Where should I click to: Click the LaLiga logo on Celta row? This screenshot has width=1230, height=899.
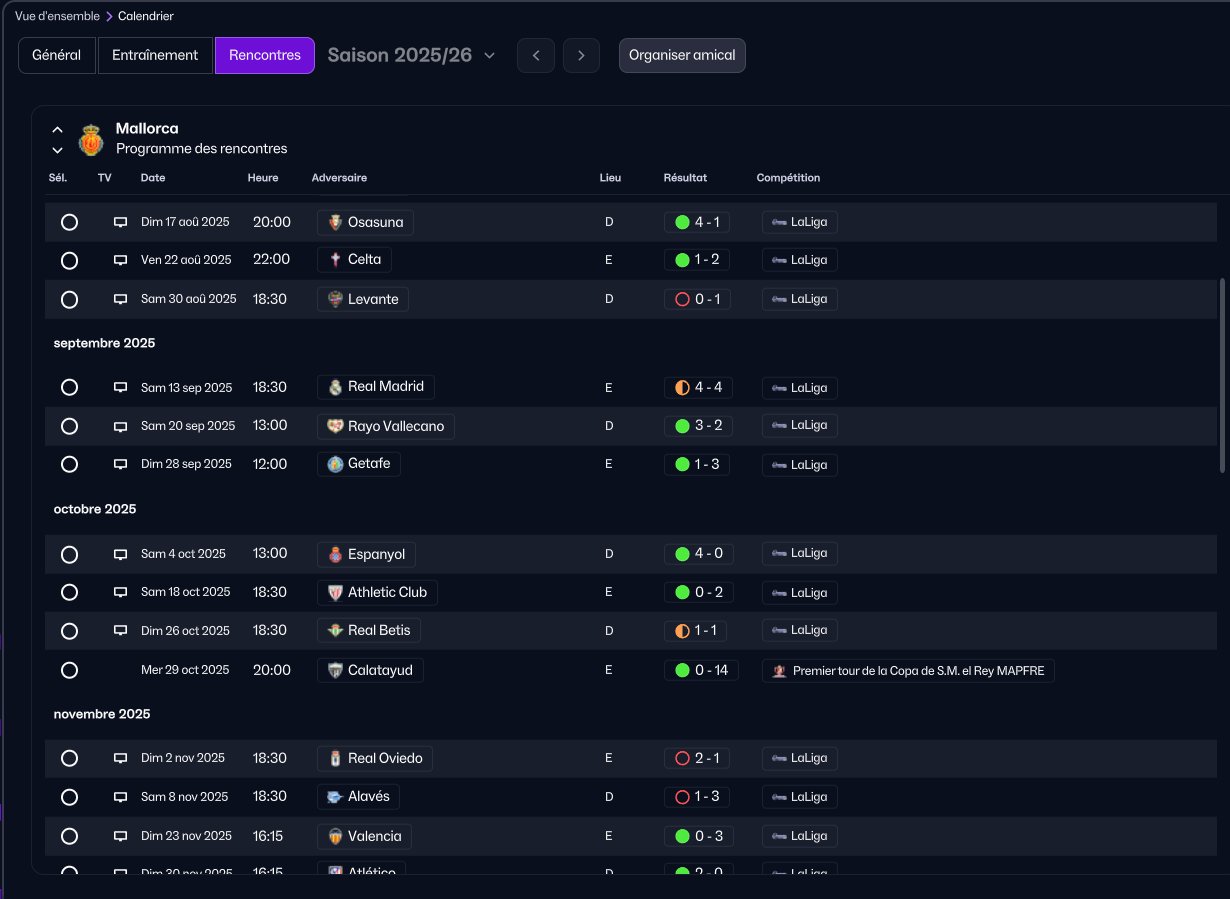click(778, 260)
